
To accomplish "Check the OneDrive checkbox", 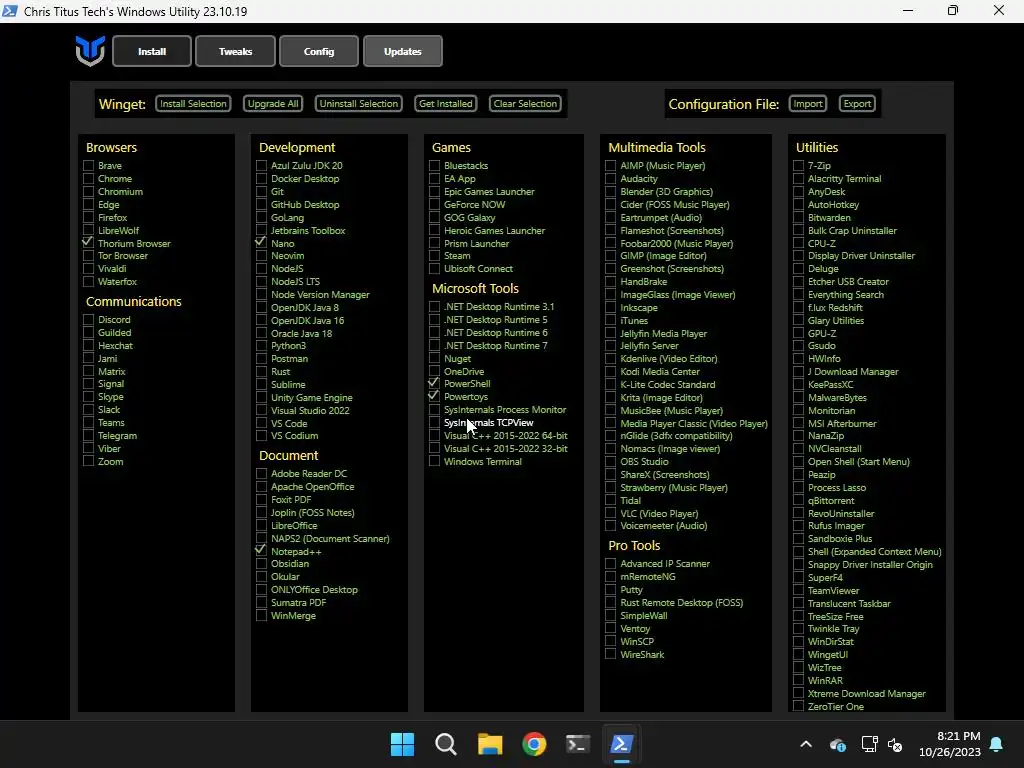I will (434, 371).
